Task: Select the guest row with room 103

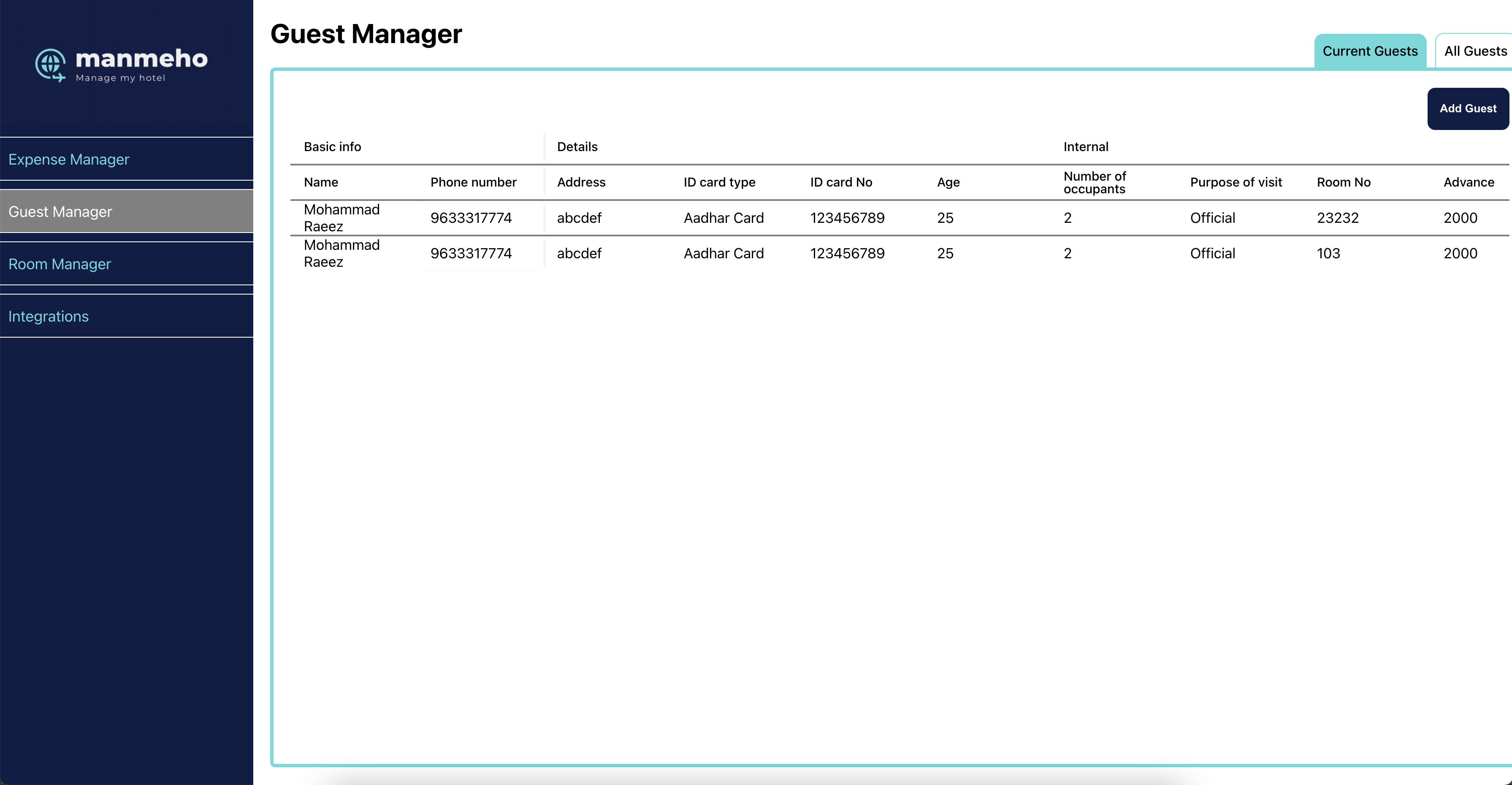Action: pos(1328,254)
